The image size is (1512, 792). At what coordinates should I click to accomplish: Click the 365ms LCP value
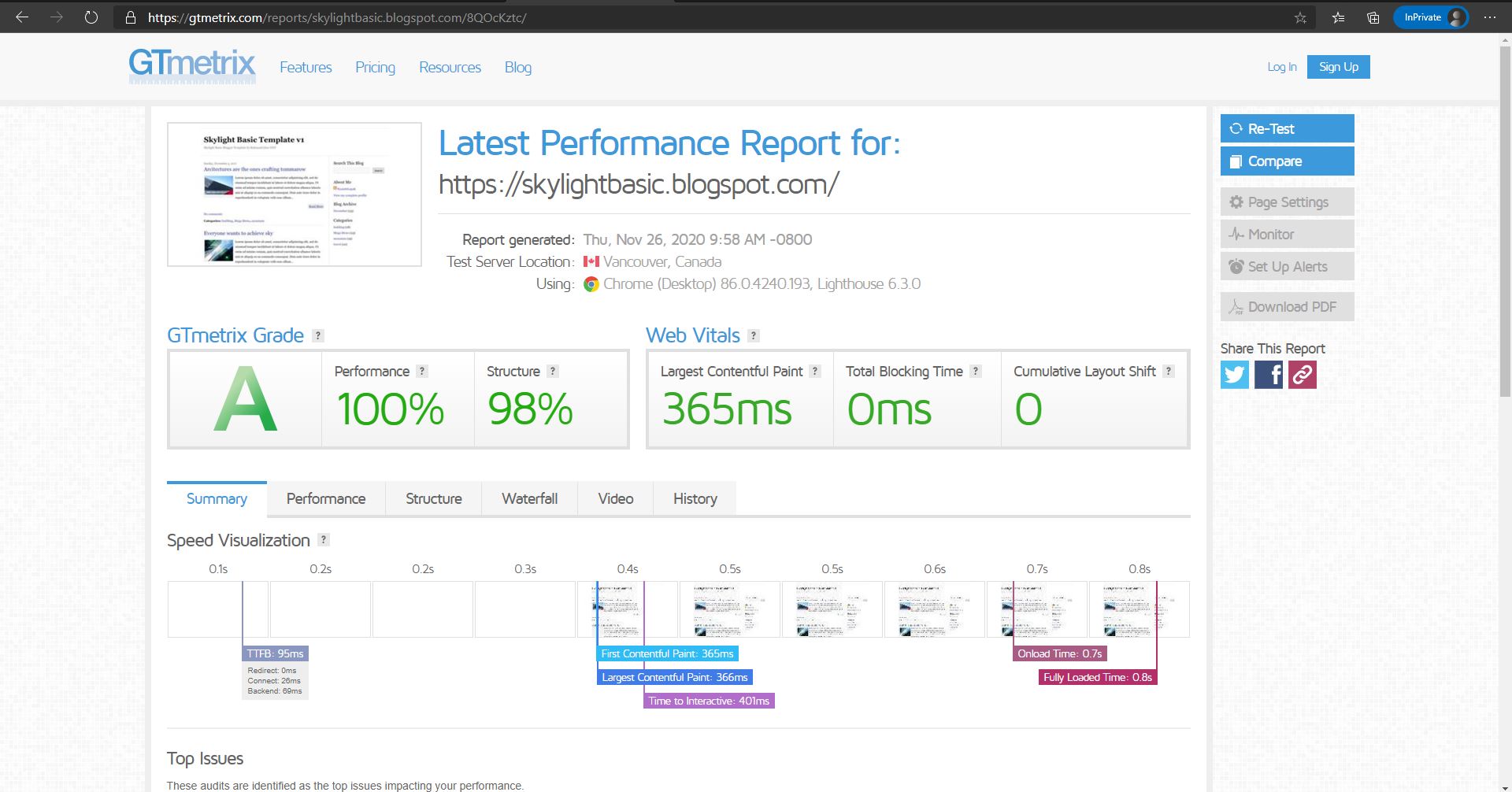point(727,409)
